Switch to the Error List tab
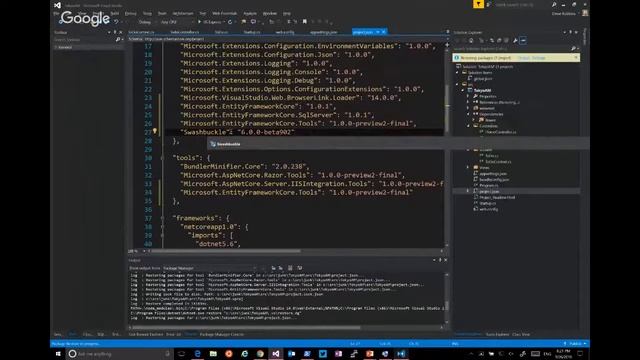This screenshot has width=640, height=360. click(x=173, y=334)
